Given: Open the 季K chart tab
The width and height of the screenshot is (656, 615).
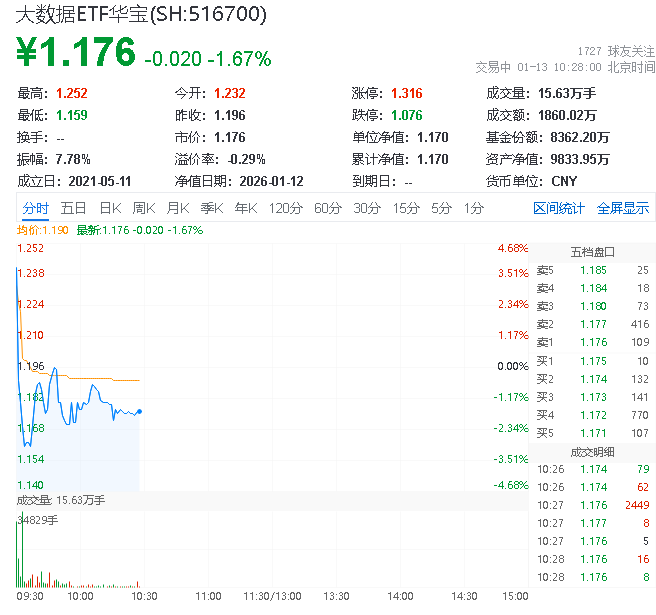Looking at the screenshot, I should [212, 208].
